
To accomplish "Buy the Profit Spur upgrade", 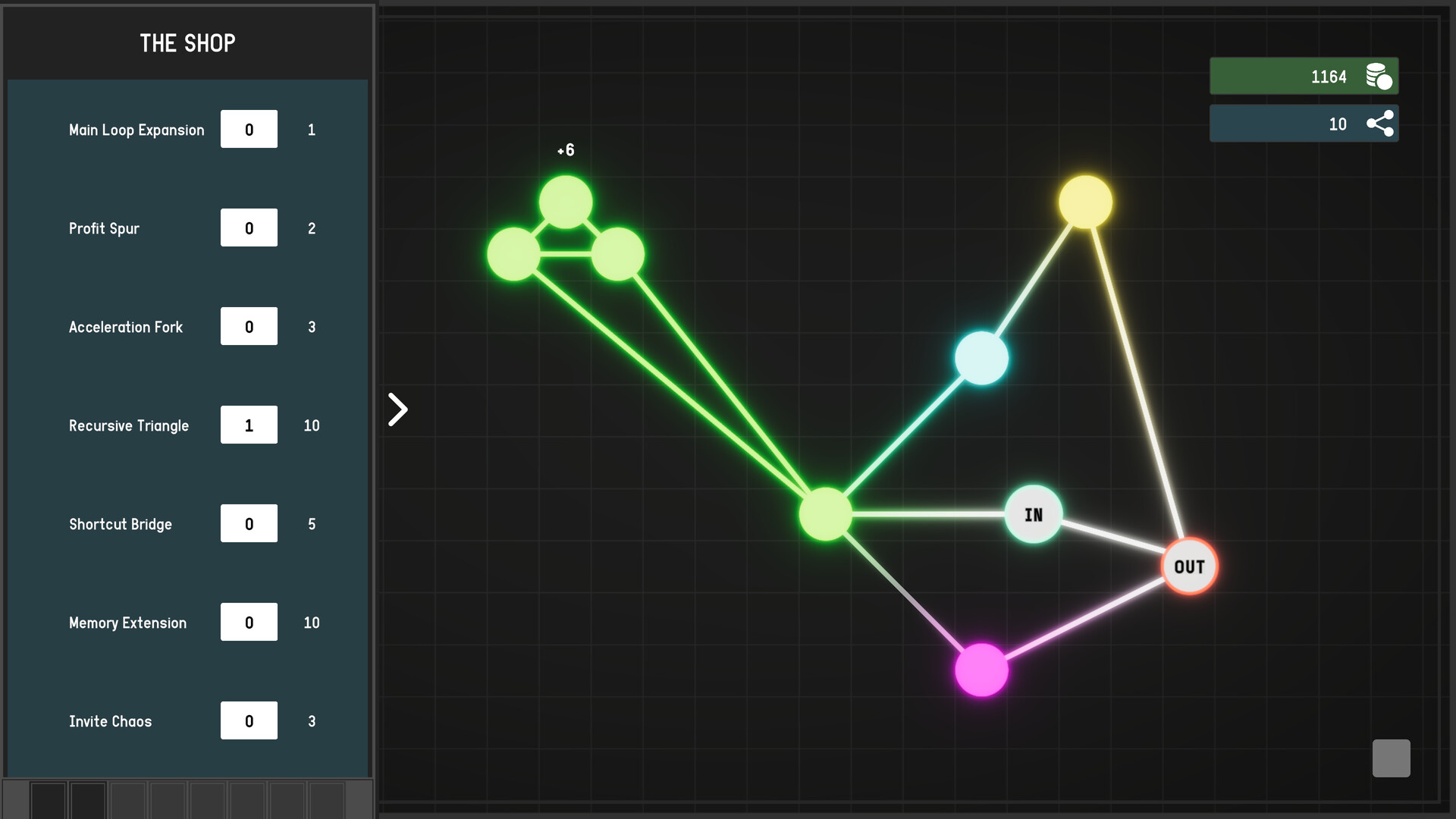I will [249, 227].
